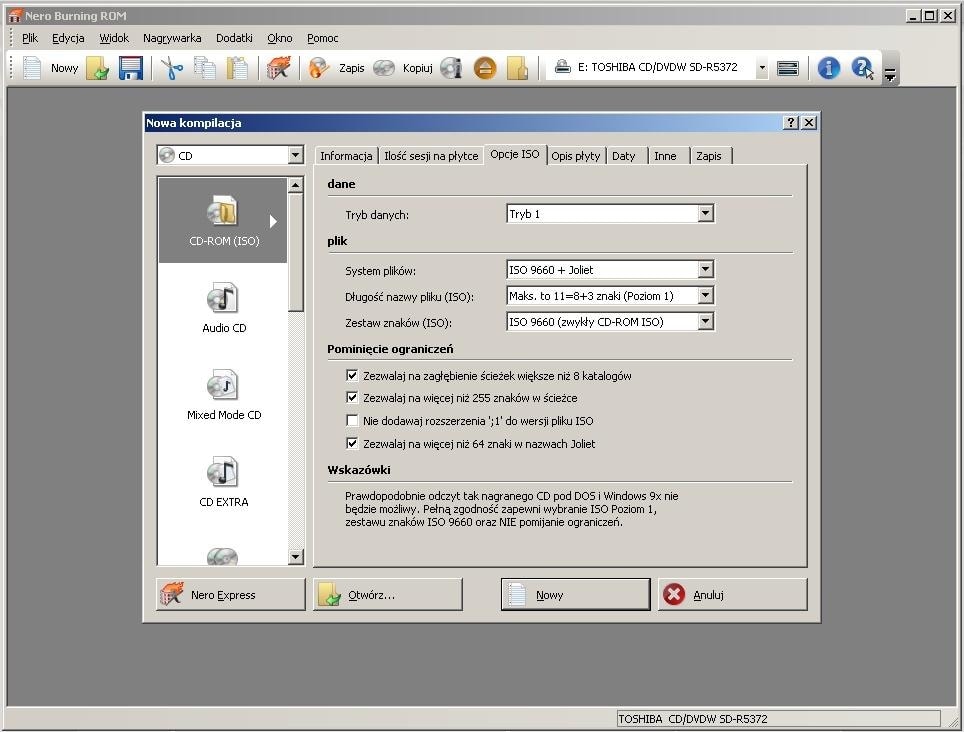Click the compilation list scrollbar down arrow

coord(295,557)
